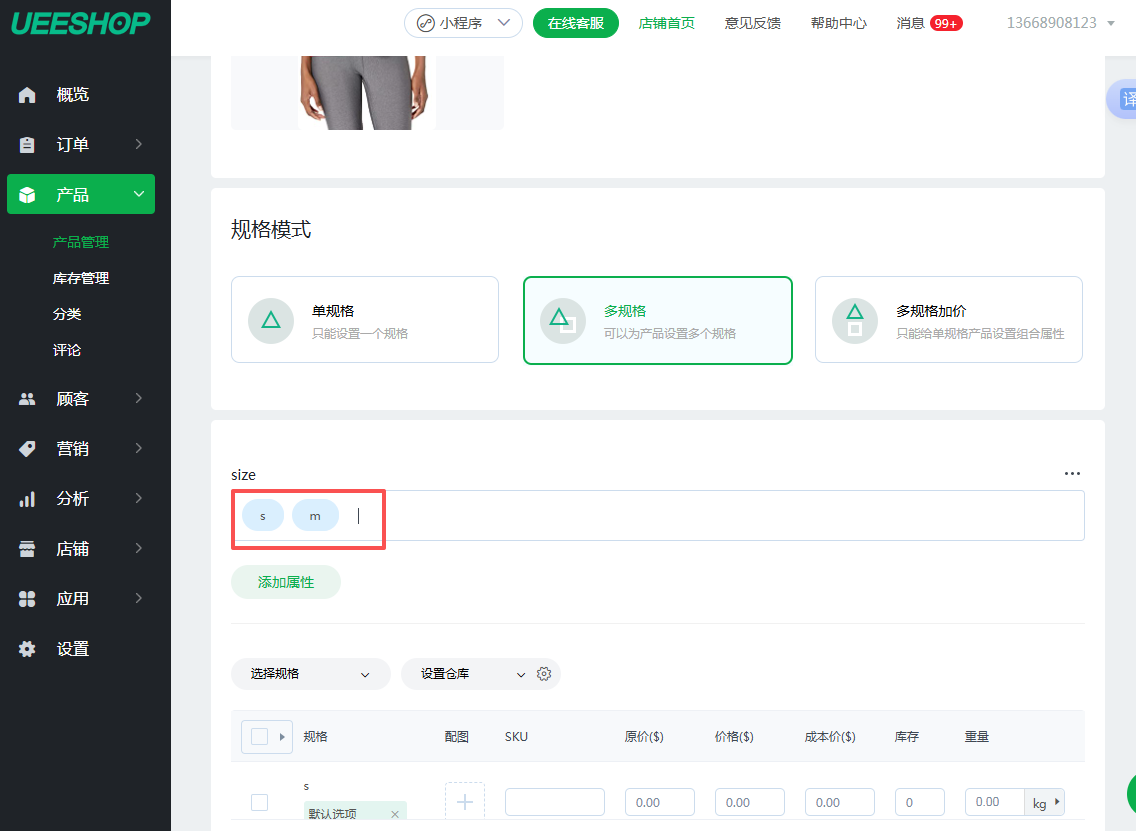The image size is (1136, 831).
Task: Click the SKU input field for s variant
Action: pos(554,802)
